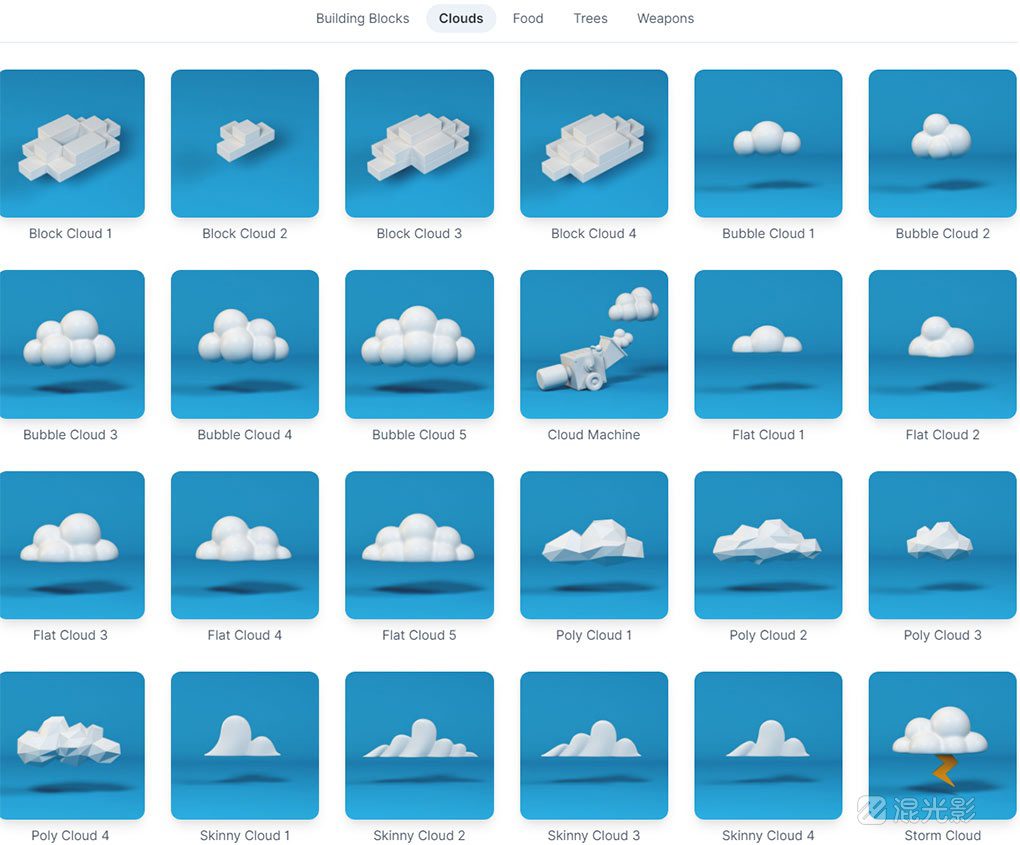Go to the Trees tab
The image size is (1020, 845).
click(x=590, y=18)
